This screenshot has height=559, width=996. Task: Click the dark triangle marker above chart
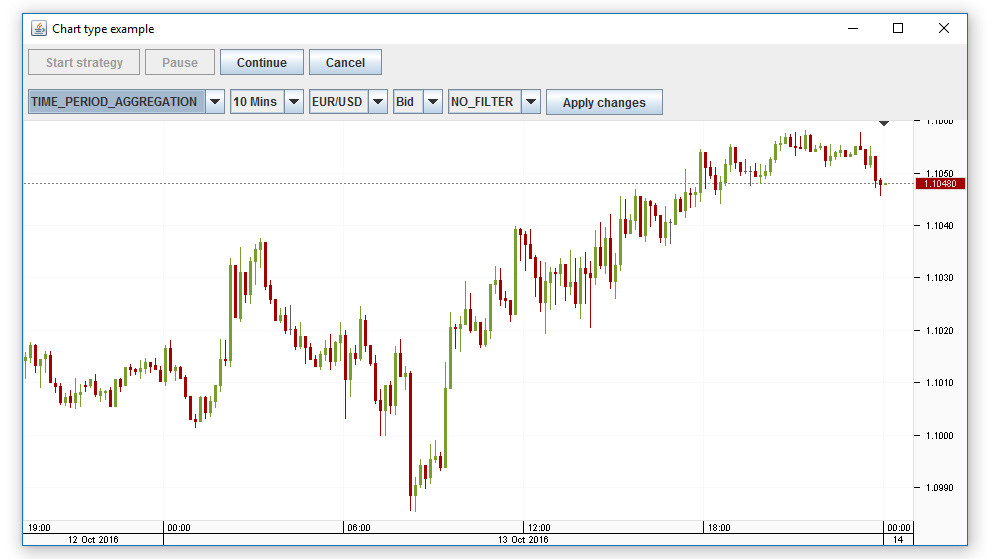[x=884, y=123]
